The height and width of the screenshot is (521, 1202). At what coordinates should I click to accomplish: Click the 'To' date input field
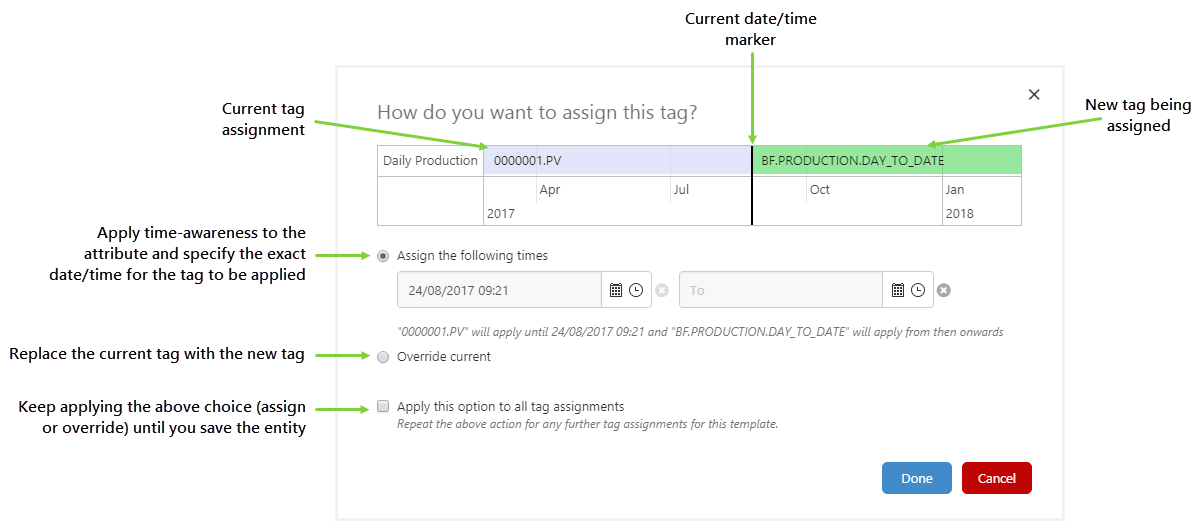click(780, 290)
